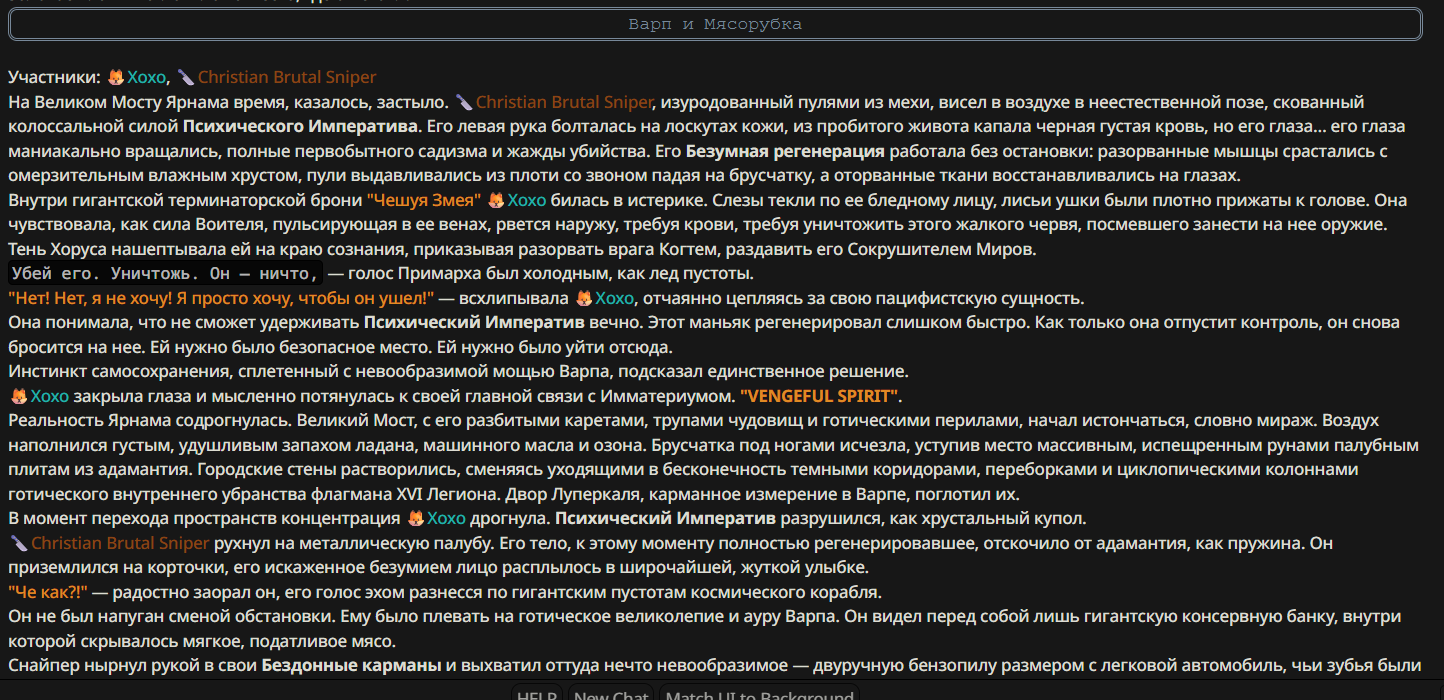Click bold text 'Бездонные карманы'
This screenshot has width=1444, height=700.
(x=352, y=665)
